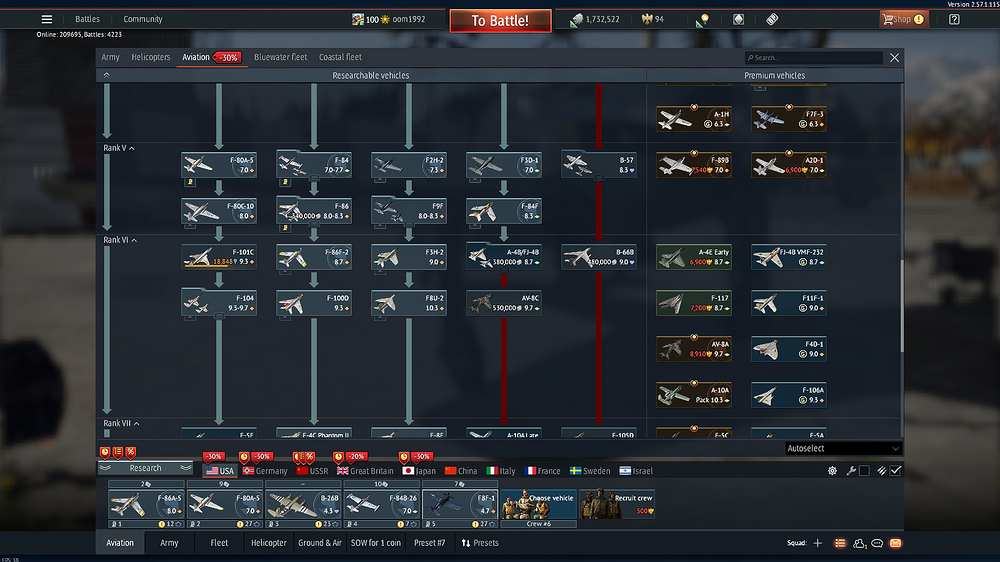Image resolution: width=1000 pixels, height=562 pixels.
Task: Switch to Coastal fleet tab
Action: pos(340,57)
